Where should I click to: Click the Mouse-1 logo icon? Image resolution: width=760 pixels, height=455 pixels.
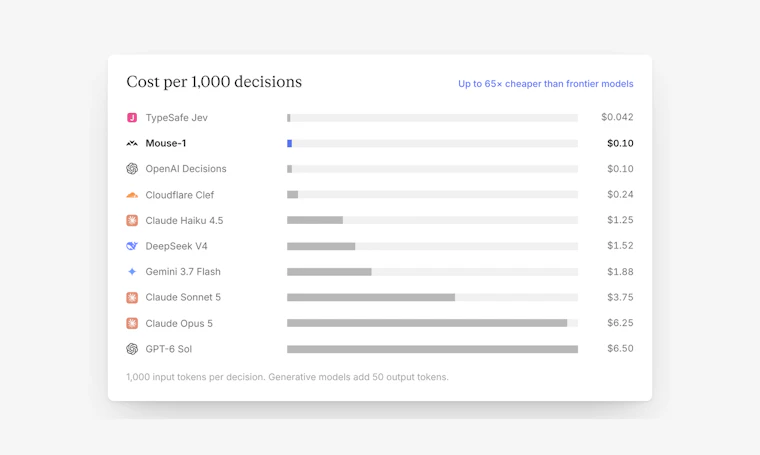[132, 143]
